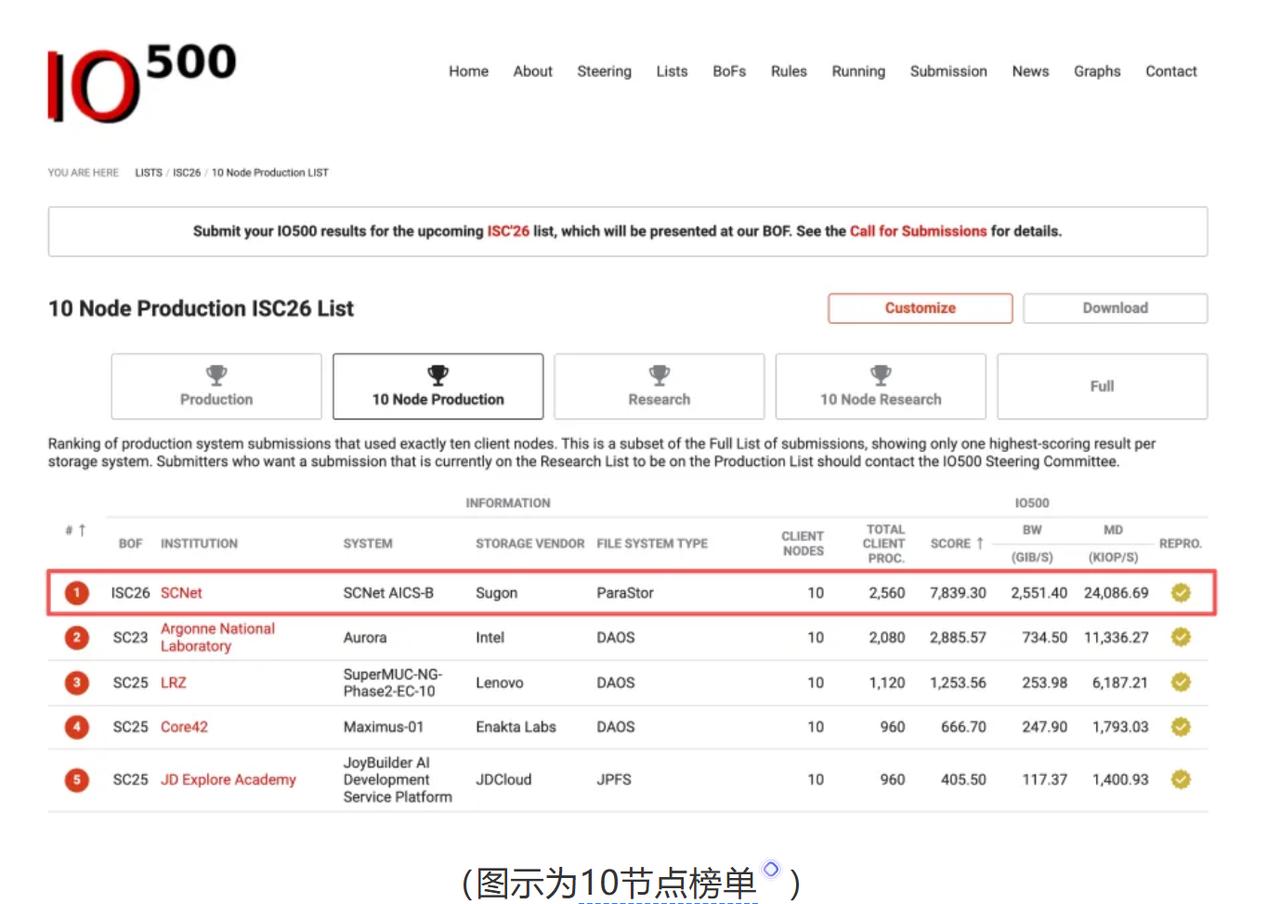The height and width of the screenshot is (904, 1280).
Task: Click the STORAGE VENDOR column header
Action: tap(530, 543)
